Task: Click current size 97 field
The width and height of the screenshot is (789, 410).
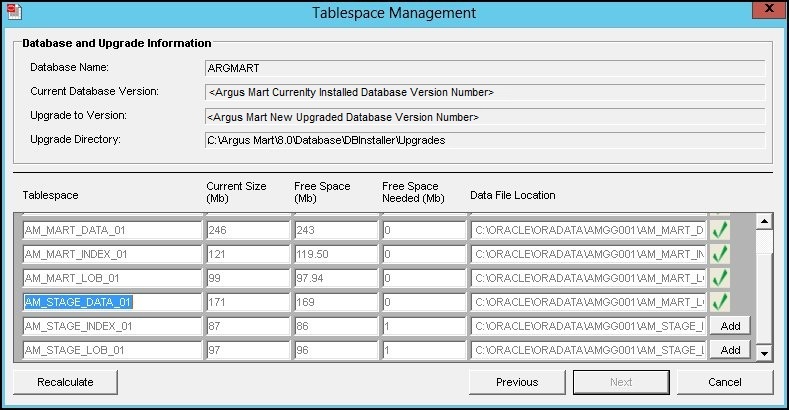Action: pos(248,350)
